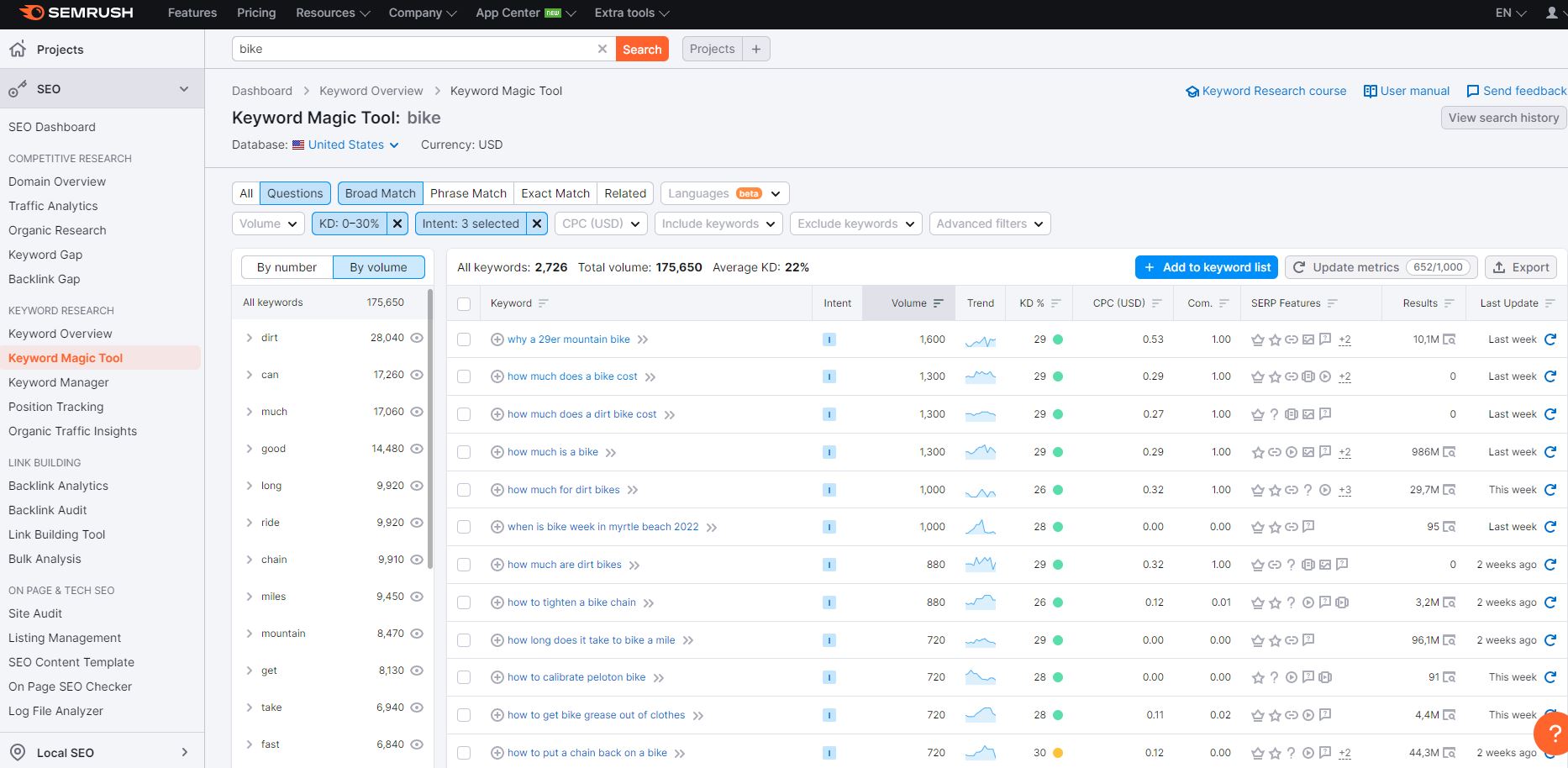Check the box for 'why a 29er mountain bike'
Screen dimensions: 1568x768
tap(464, 339)
